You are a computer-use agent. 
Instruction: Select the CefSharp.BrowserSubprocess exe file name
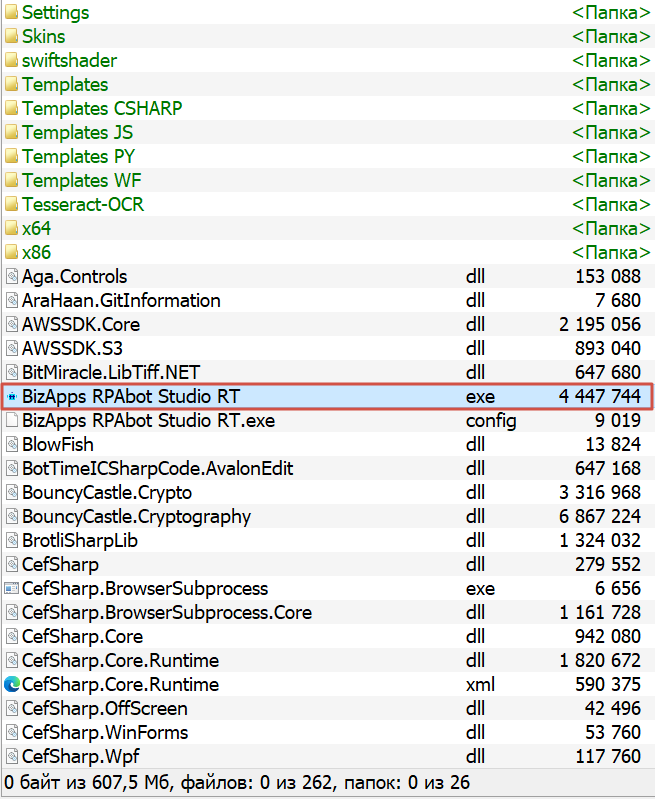click(145, 589)
